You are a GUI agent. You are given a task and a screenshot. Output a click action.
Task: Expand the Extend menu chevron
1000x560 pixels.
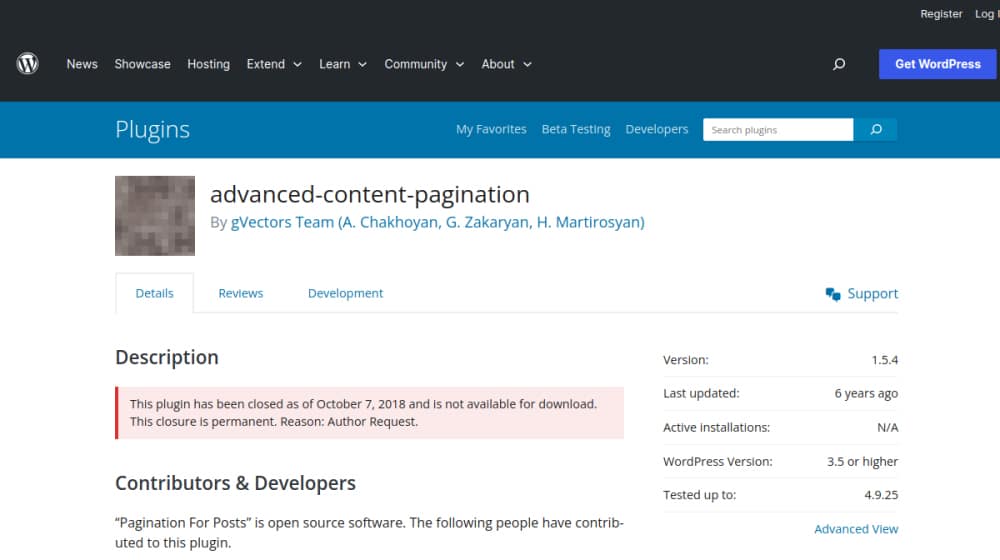[x=297, y=64]
